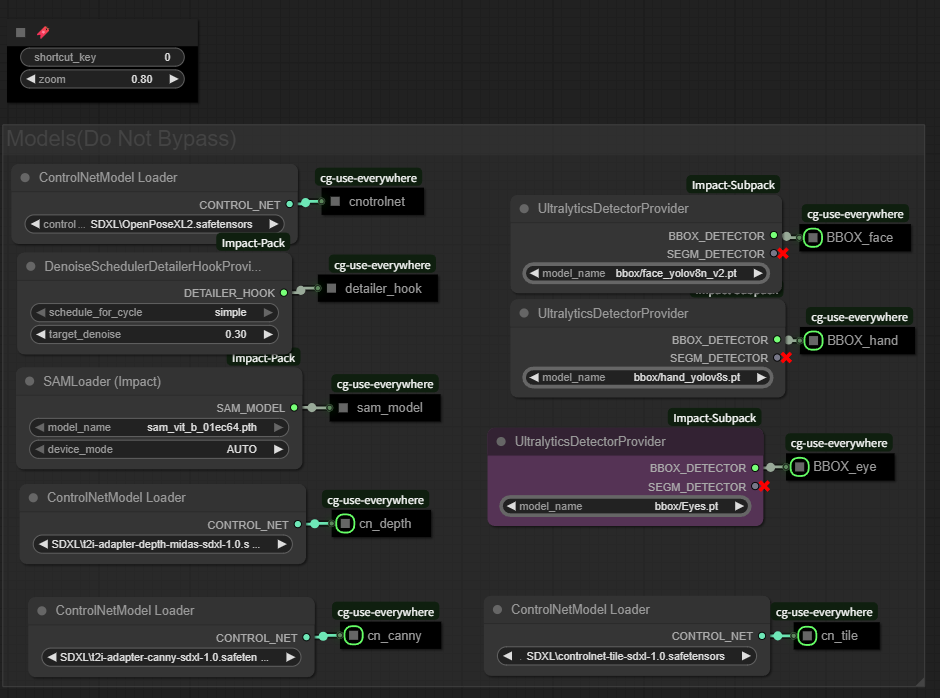
Task: Collapse the DenoiseSchedulerDetailerHookProvider node
Action: 31,266
